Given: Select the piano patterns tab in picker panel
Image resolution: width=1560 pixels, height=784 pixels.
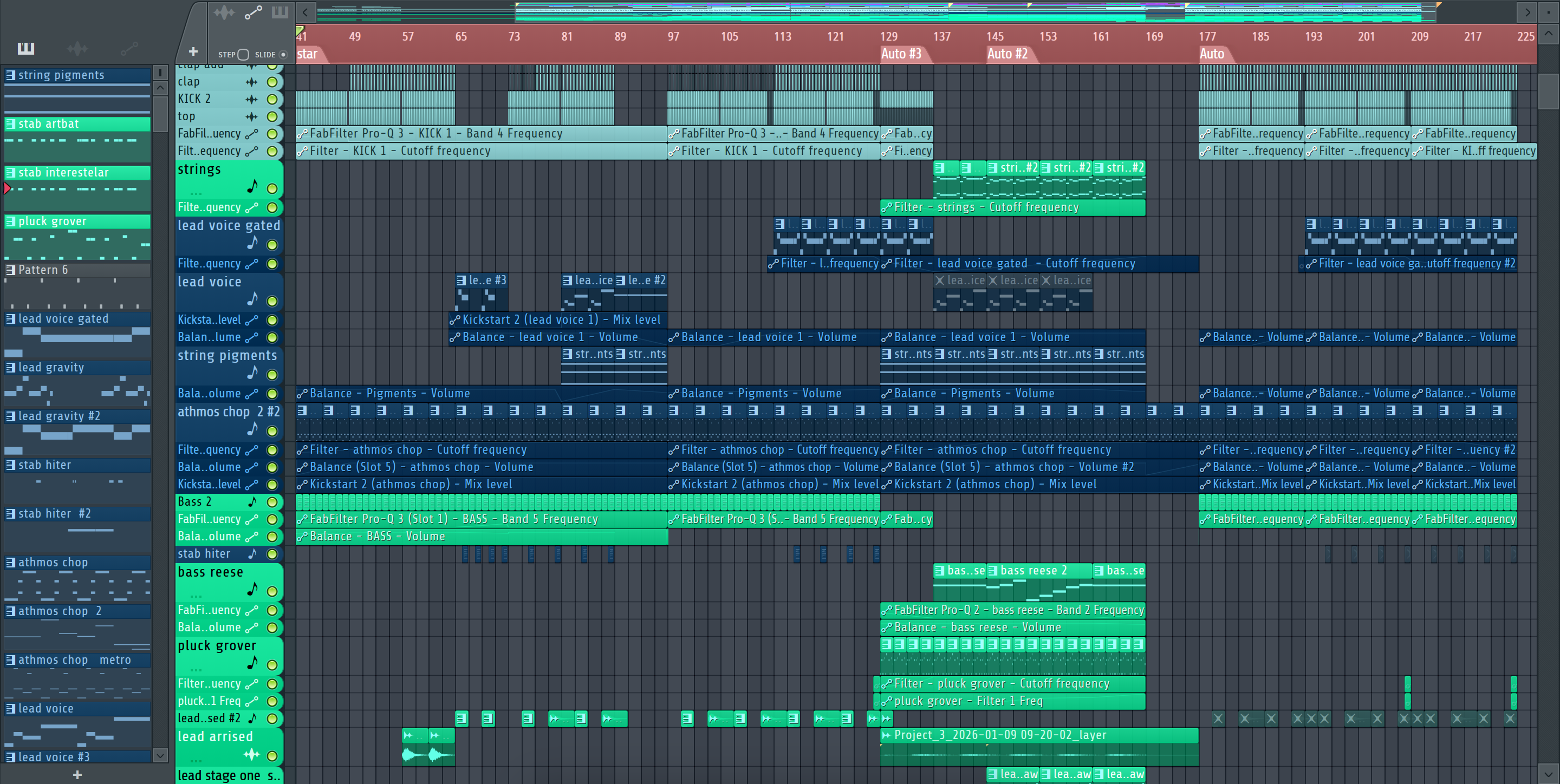Looking at the screenshot, I should (x=26, y=48).
